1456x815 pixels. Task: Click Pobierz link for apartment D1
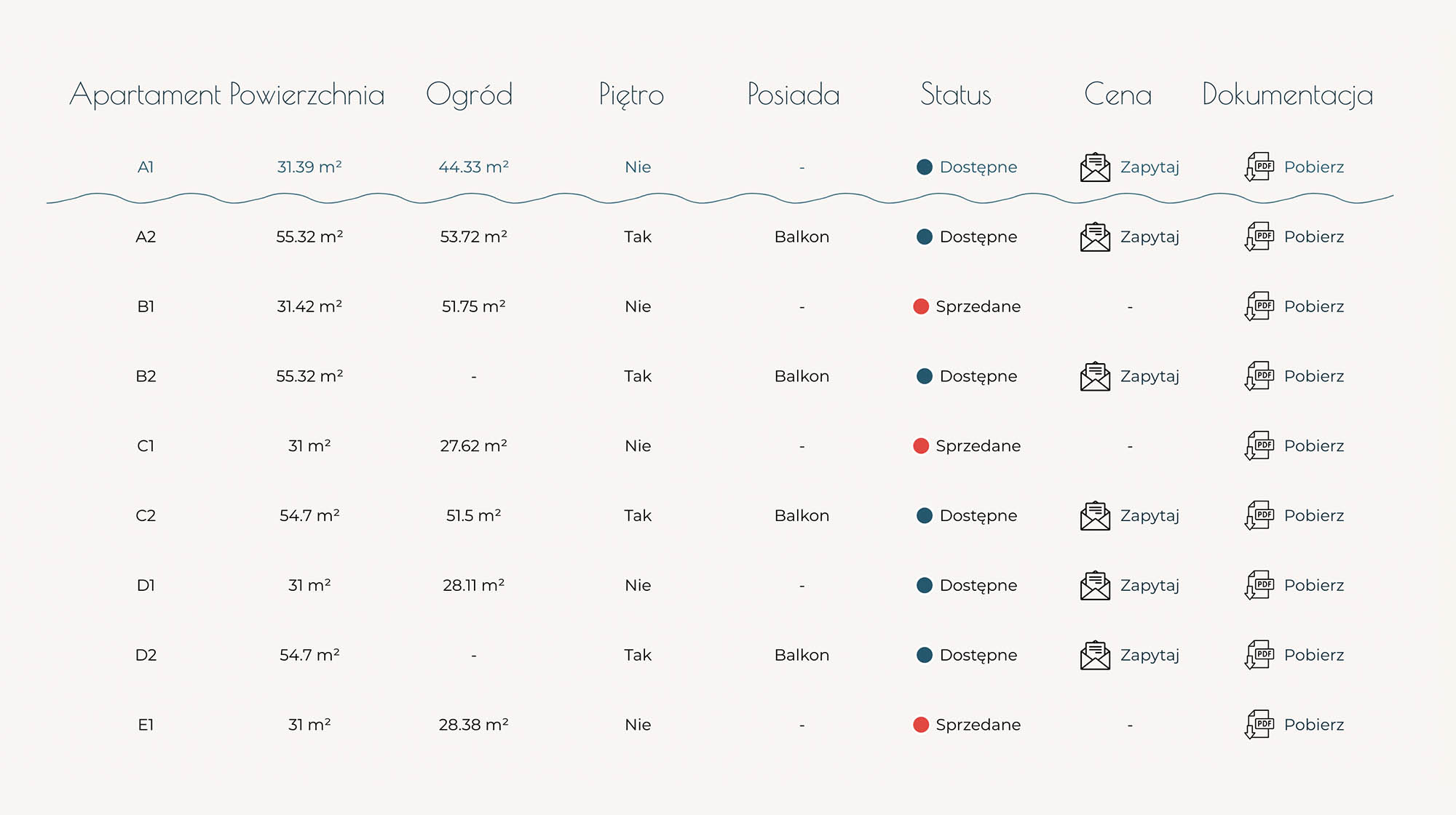pos(1314,586)
